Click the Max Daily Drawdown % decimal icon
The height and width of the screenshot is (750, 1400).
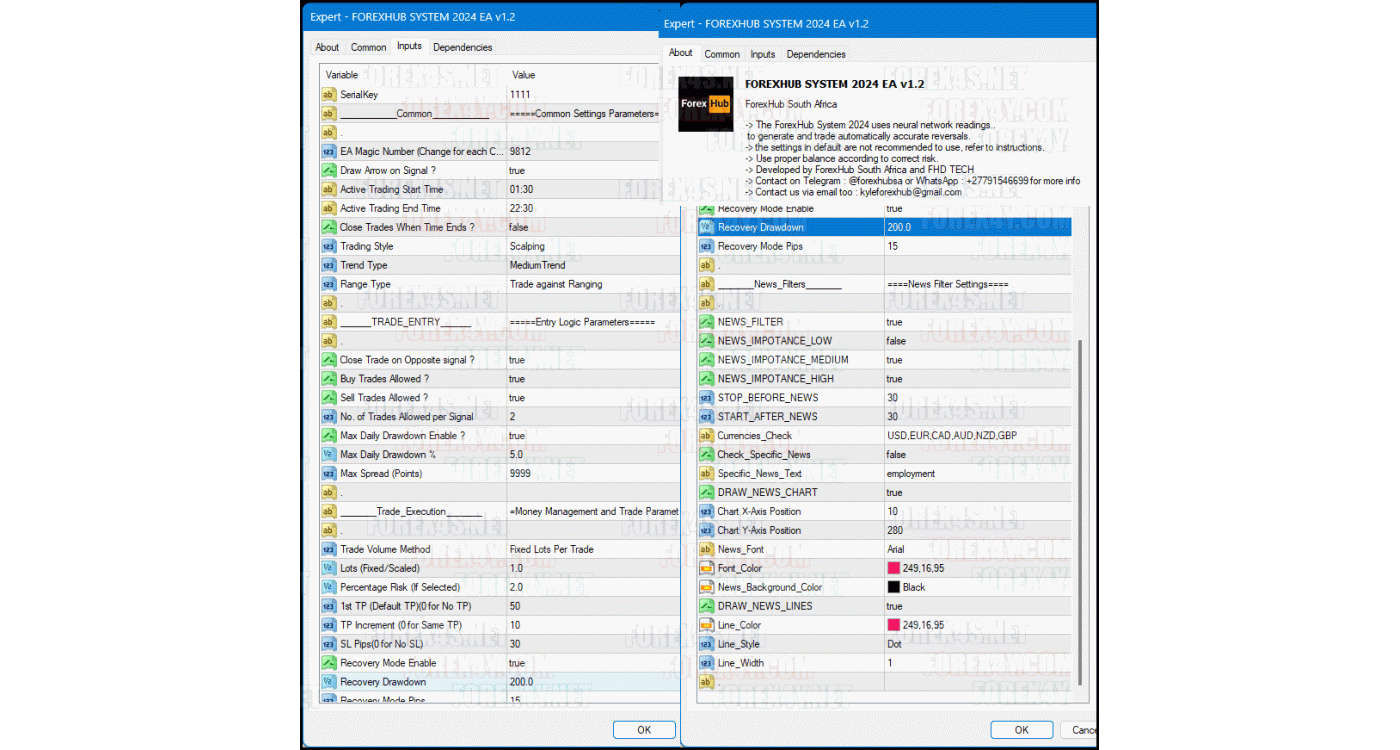point(329,455)
